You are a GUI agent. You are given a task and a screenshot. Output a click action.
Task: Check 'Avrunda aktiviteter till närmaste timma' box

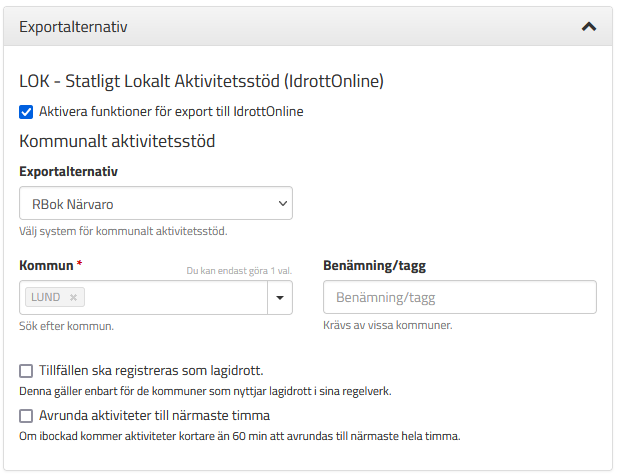[x=26, y=416]
